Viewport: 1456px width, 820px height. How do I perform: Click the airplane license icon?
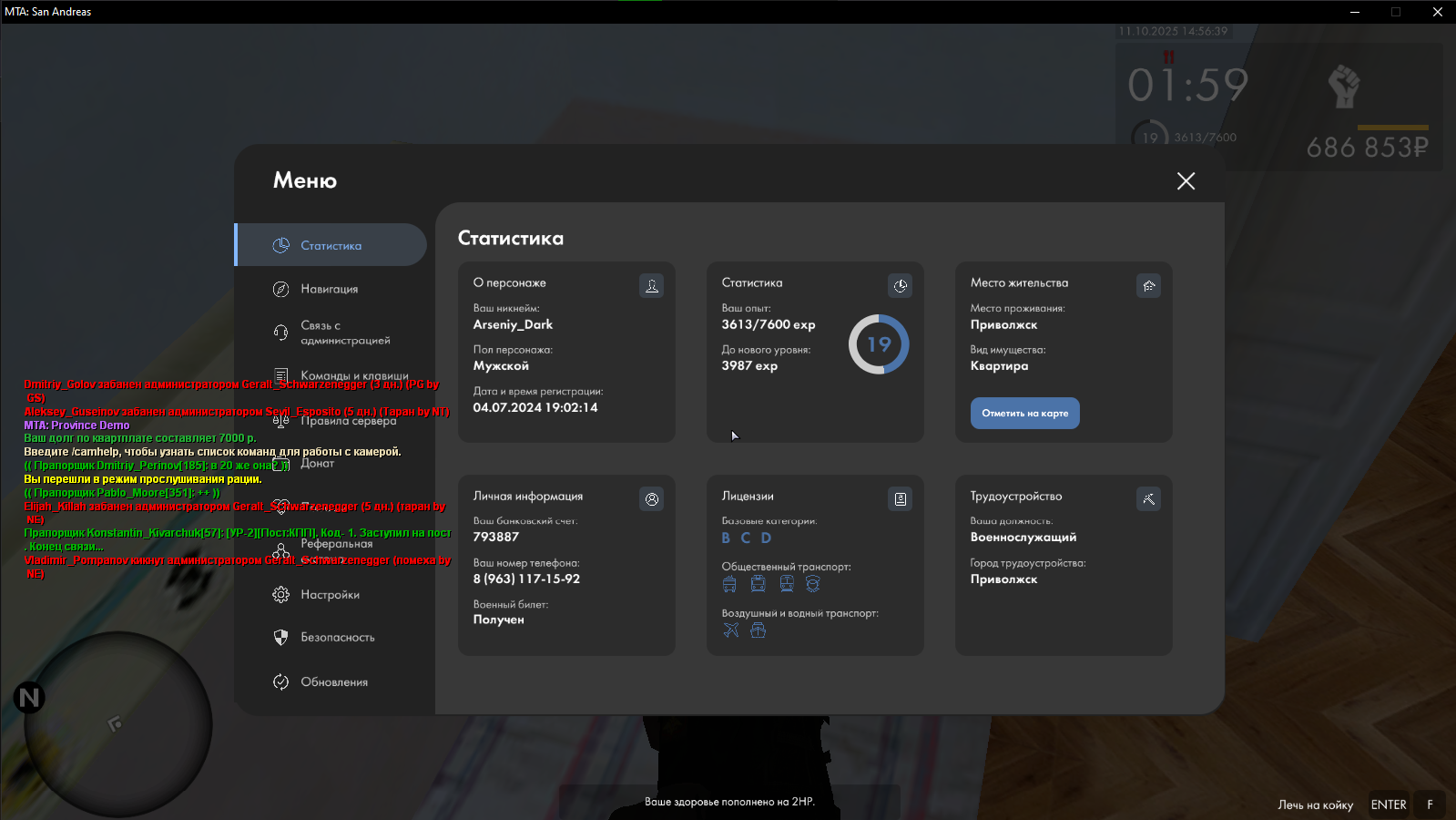click(x=731, y=630)
